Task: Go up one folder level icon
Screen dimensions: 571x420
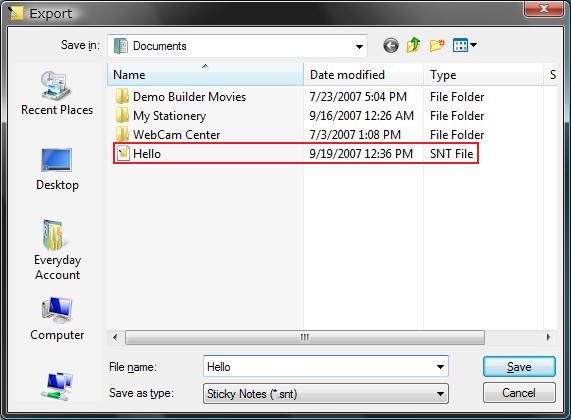Action: [414, 46]
